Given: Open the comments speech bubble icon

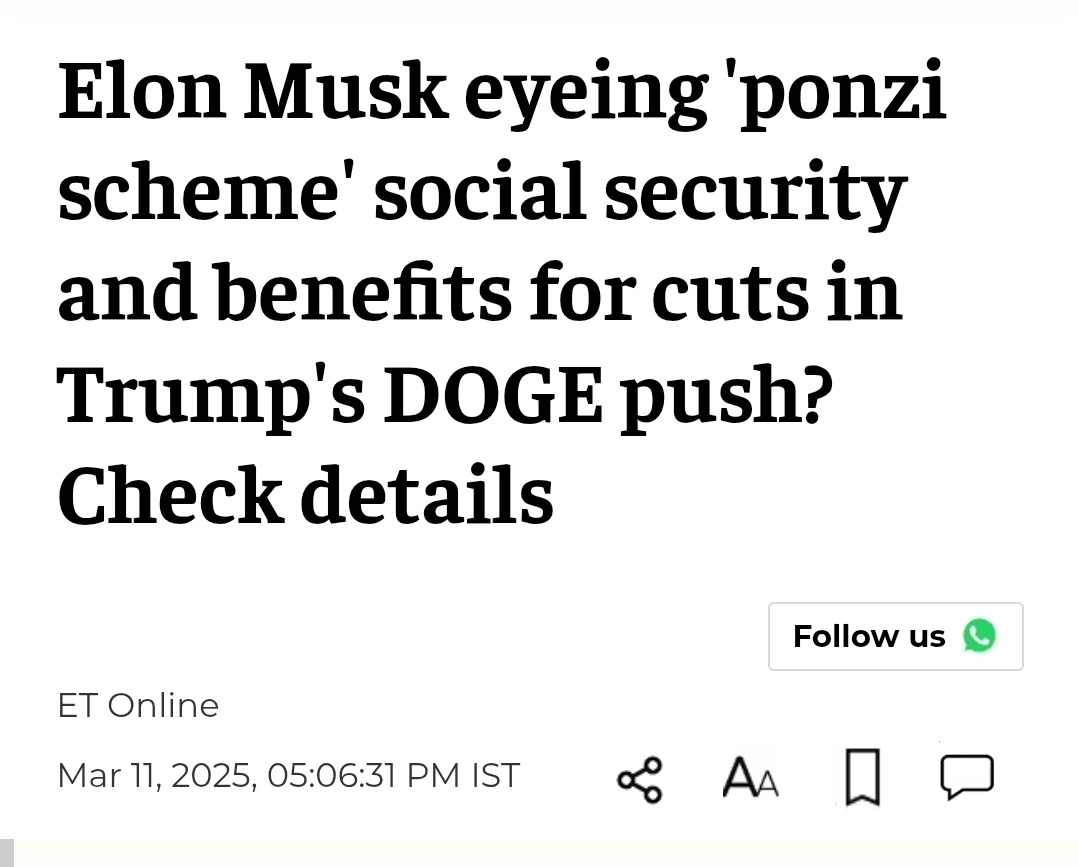Looking at the screenshot, I should tap(967, 777).
